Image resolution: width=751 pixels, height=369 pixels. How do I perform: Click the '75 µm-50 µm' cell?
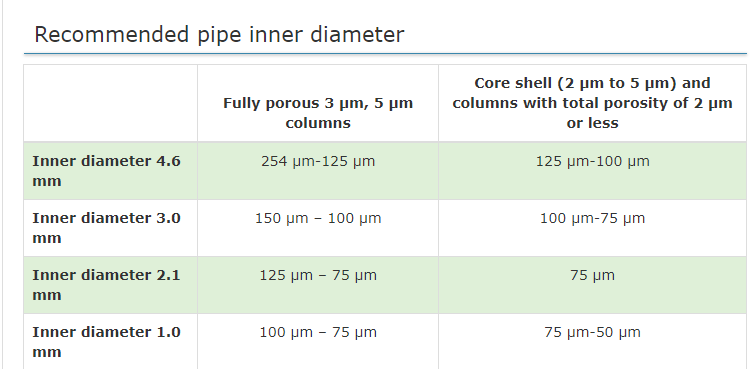(x=592, y=333)
